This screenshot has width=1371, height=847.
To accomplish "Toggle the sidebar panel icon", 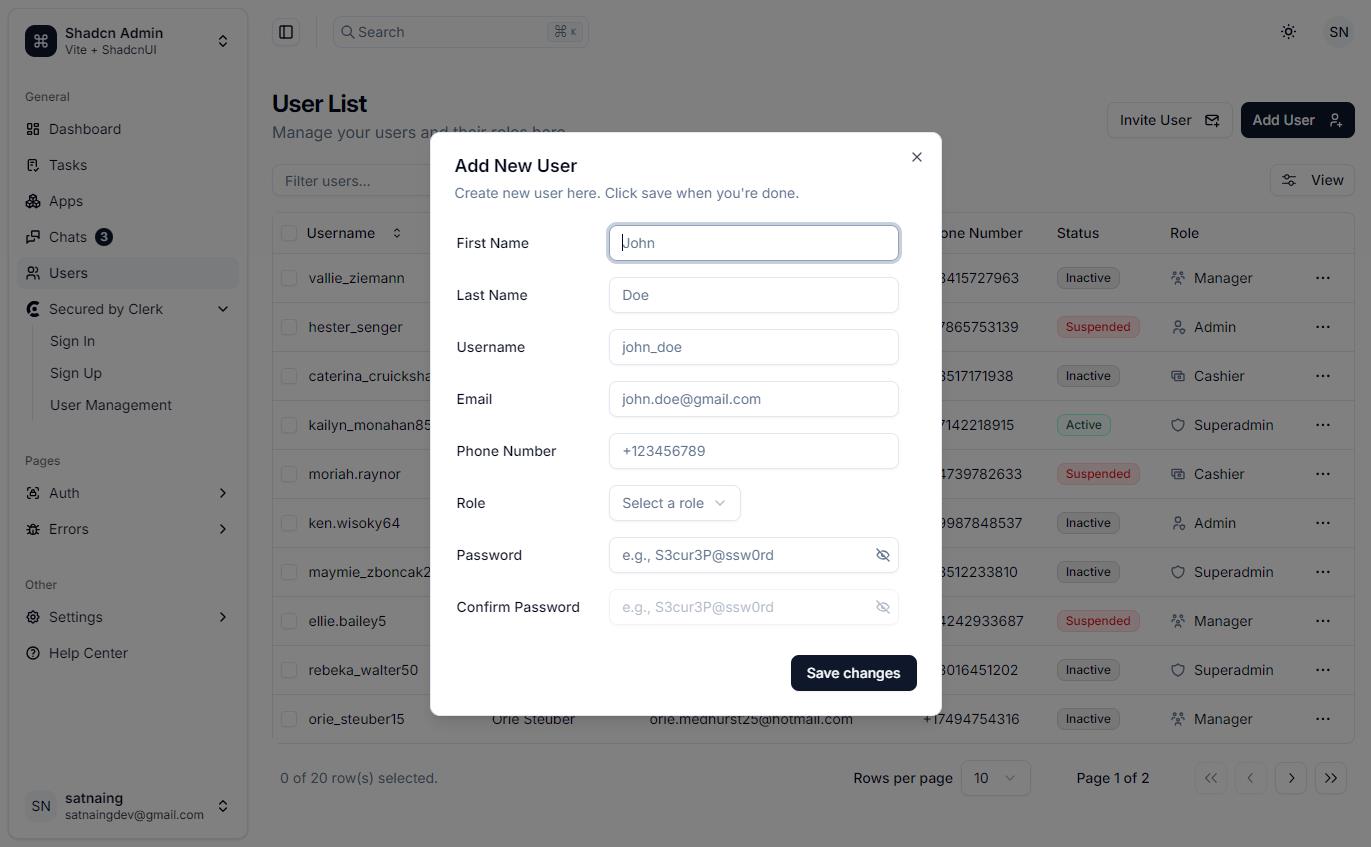I will [286, 32].
